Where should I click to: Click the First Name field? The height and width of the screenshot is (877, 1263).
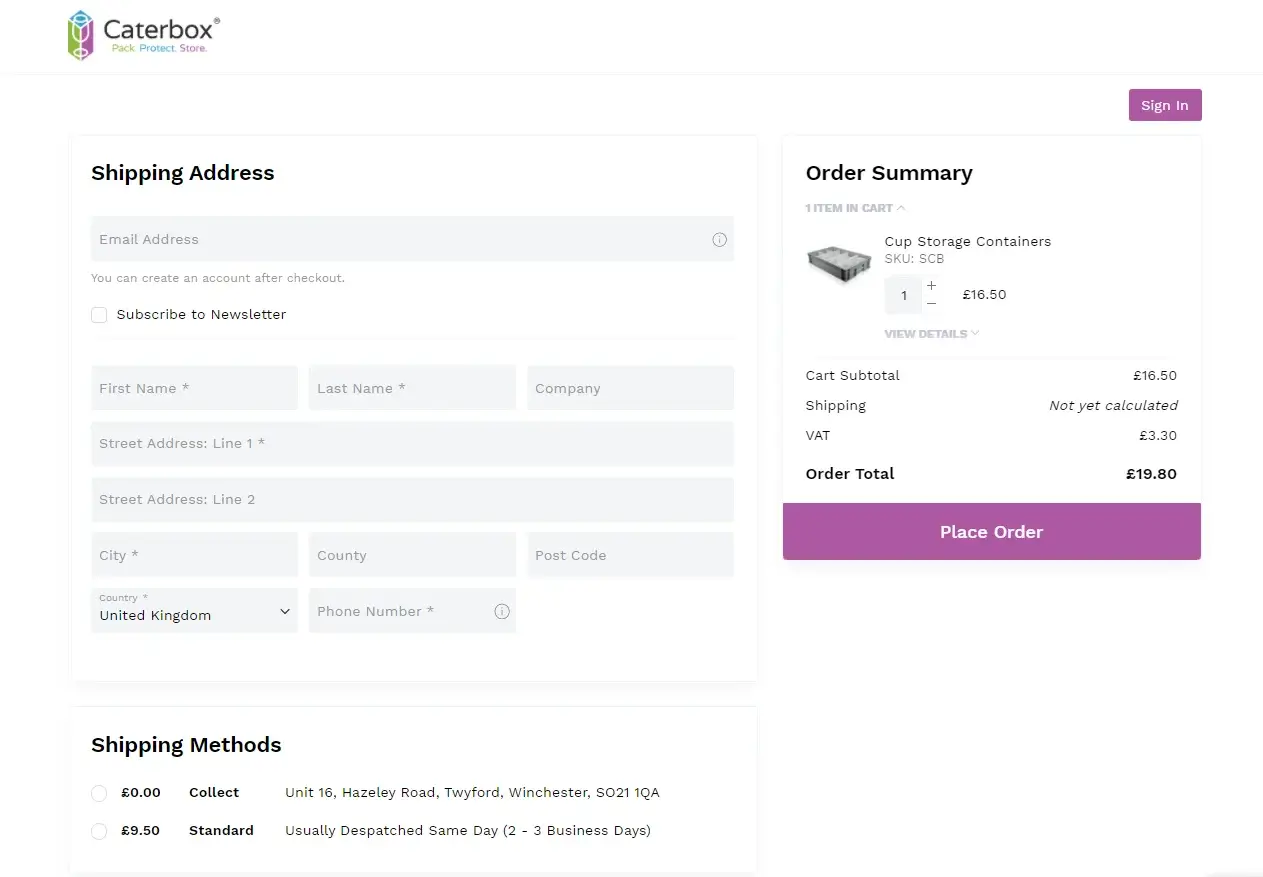[x=194, y=388]
